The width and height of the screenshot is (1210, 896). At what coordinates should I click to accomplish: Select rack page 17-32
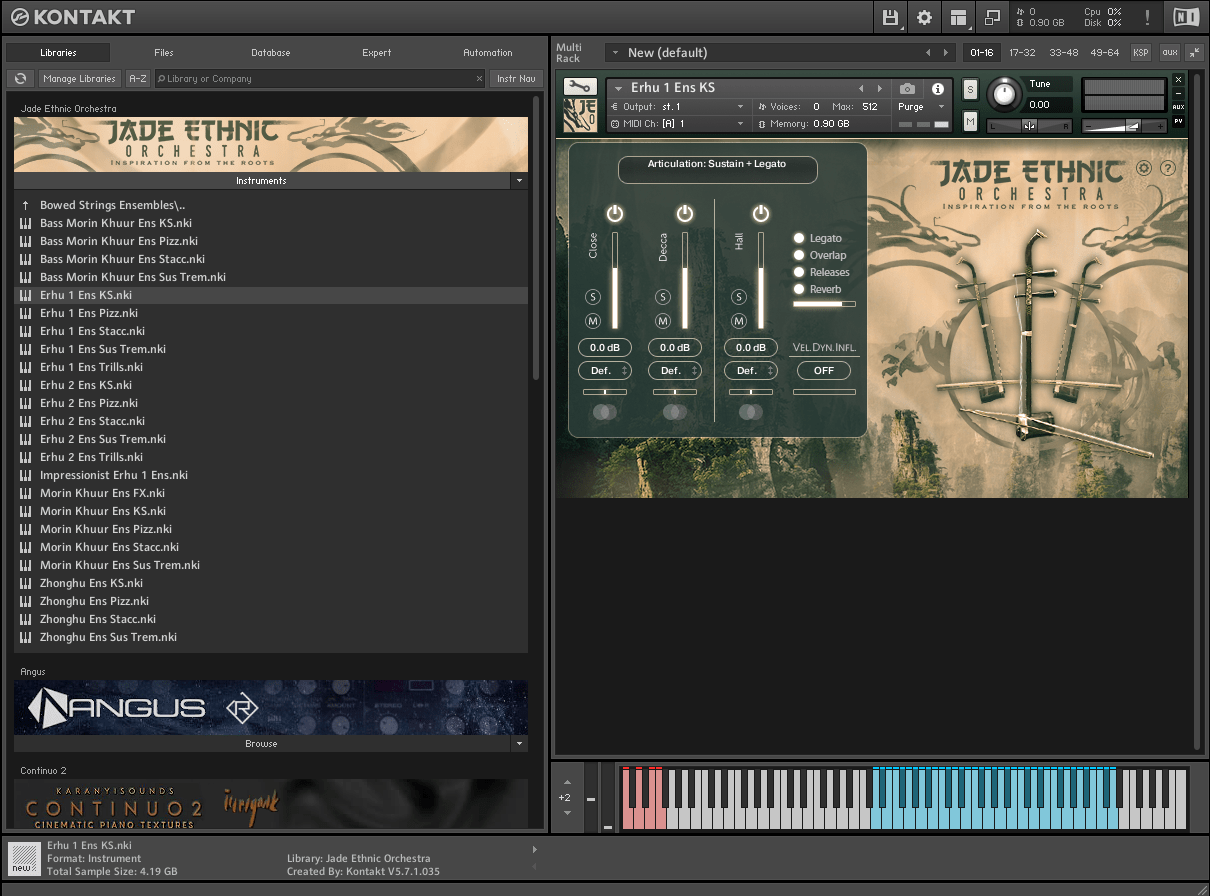coord(1022,52)
